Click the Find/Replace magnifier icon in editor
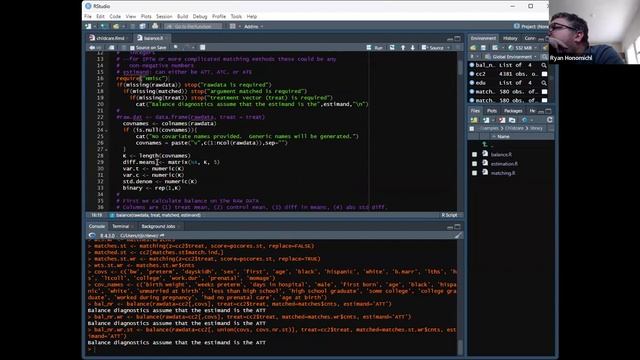The height and width of the screenshot is (360, 640). click(x=176, y=47)
